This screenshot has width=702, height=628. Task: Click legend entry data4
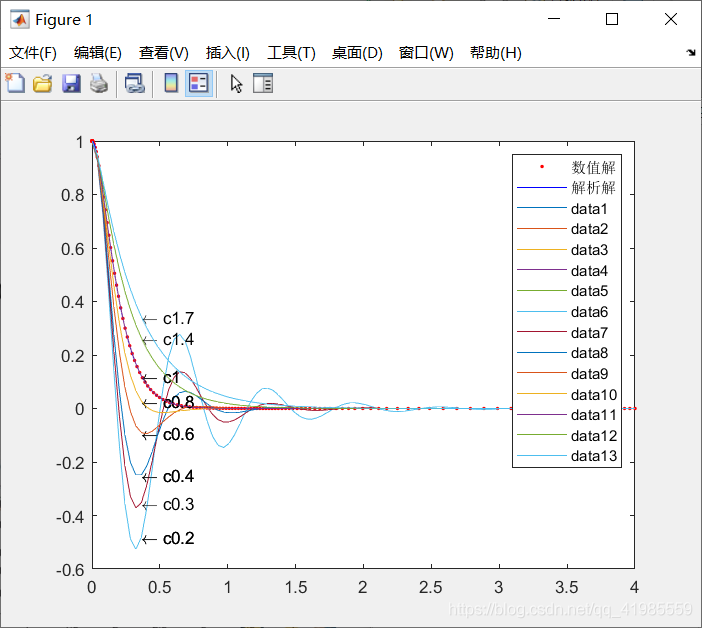(589, 271)
